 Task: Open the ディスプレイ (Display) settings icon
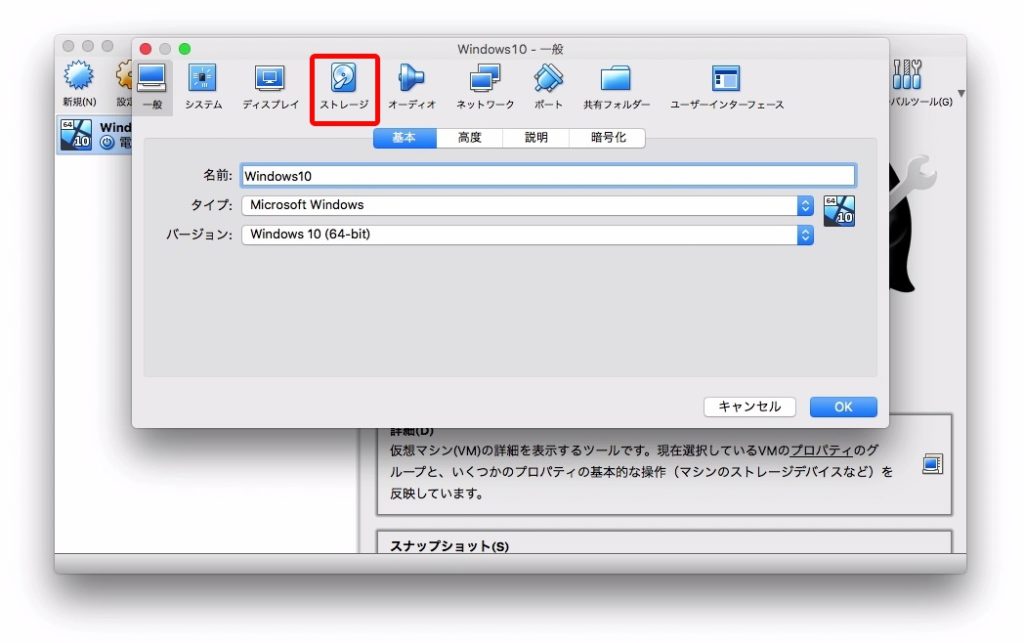pos(270,87)
